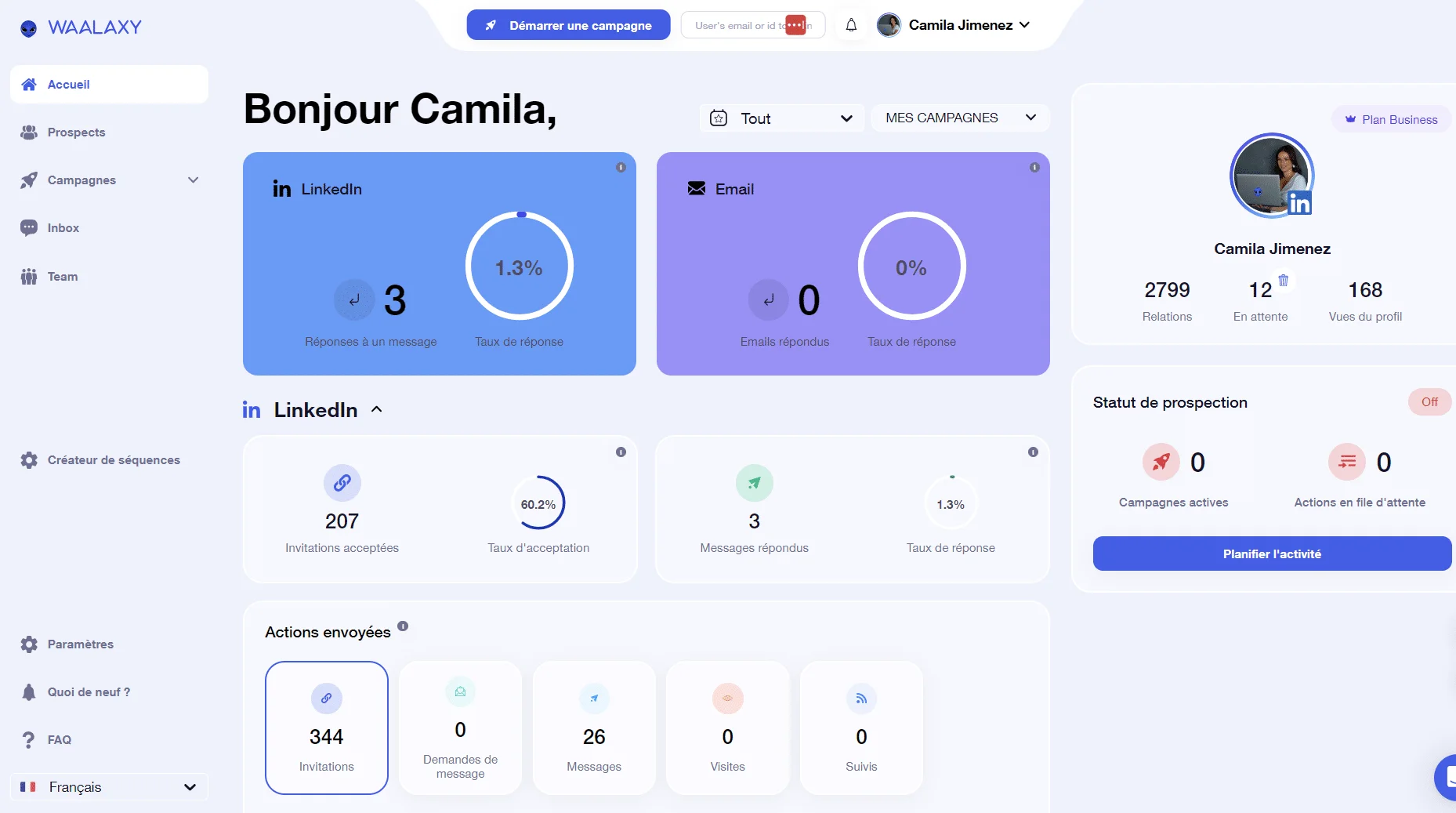Click the LinkedIn logo in blue card
The width and height of the screenshot is (1456, 813).
coord(282,188)
